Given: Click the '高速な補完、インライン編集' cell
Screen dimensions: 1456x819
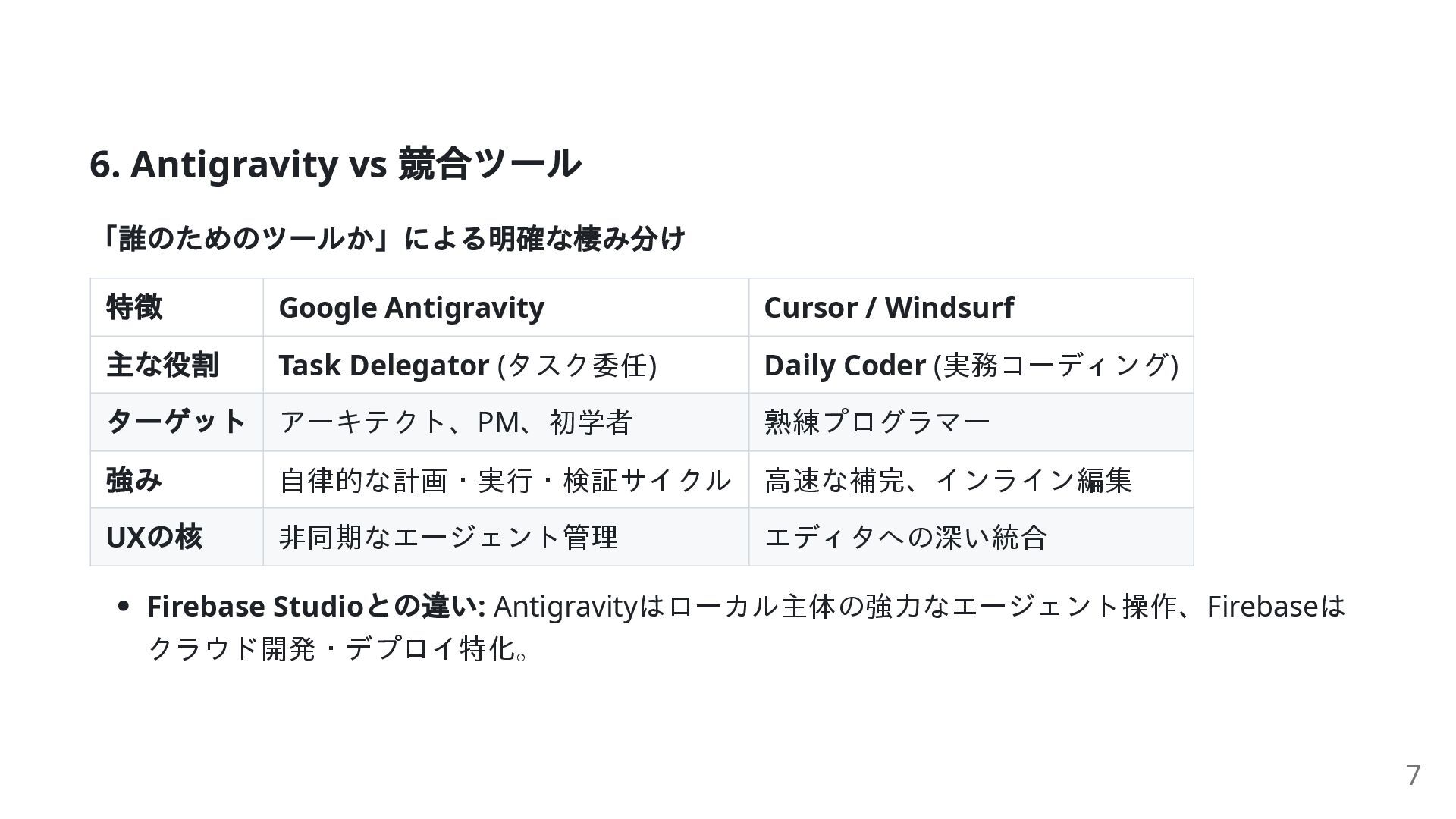Looking at the screenshot, I should click(x=948, y=480).
